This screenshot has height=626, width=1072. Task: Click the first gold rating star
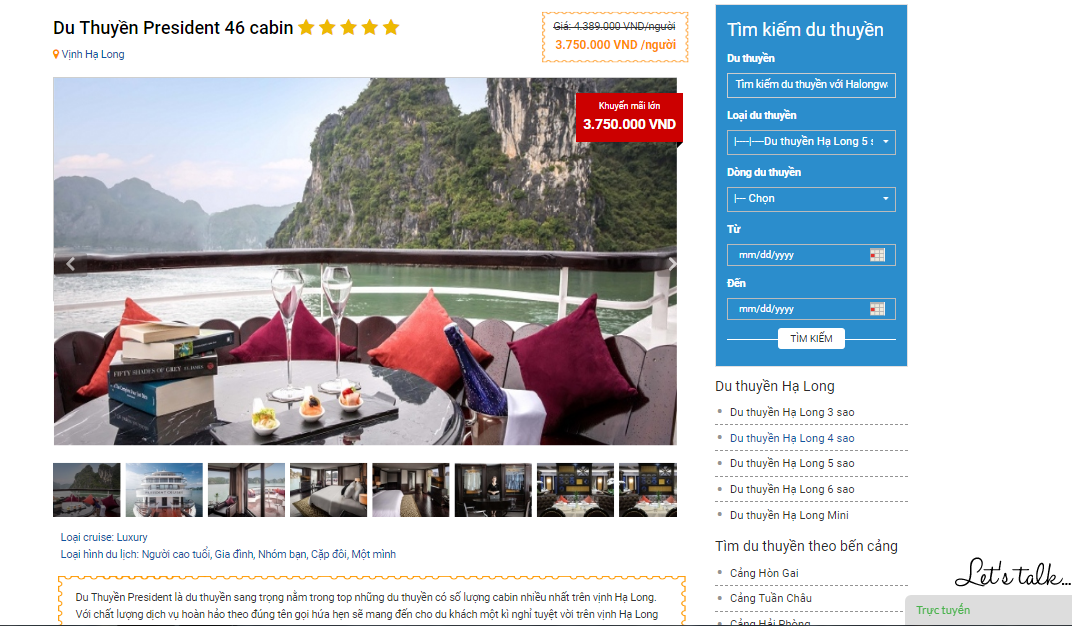point(306,27)
